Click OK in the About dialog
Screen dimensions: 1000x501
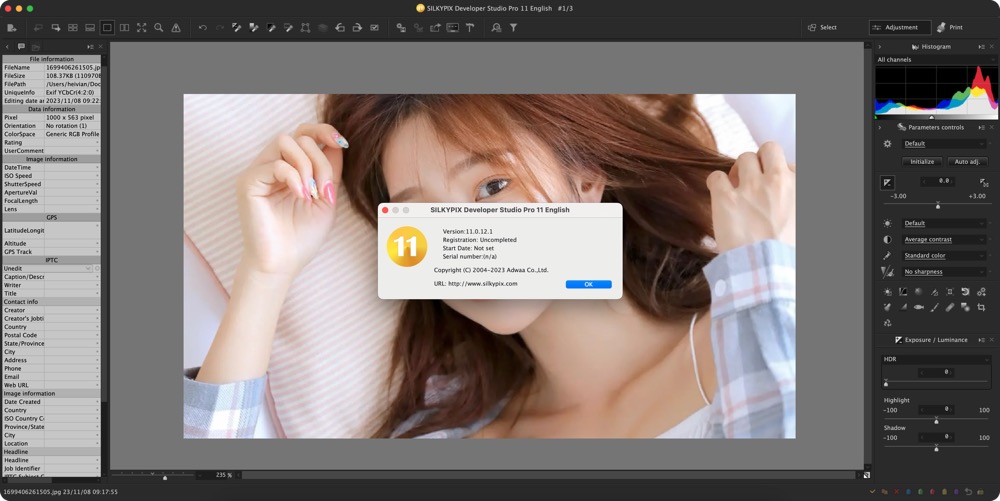click(x=588, y=284)
